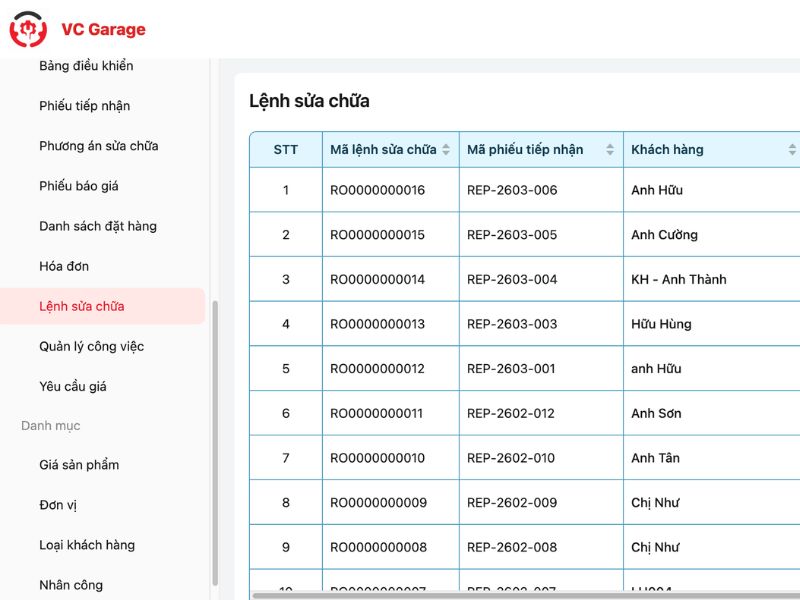Go to Phiếu tiếp nhận page
Screen dimensions: 800x600
tap(85, 106)
